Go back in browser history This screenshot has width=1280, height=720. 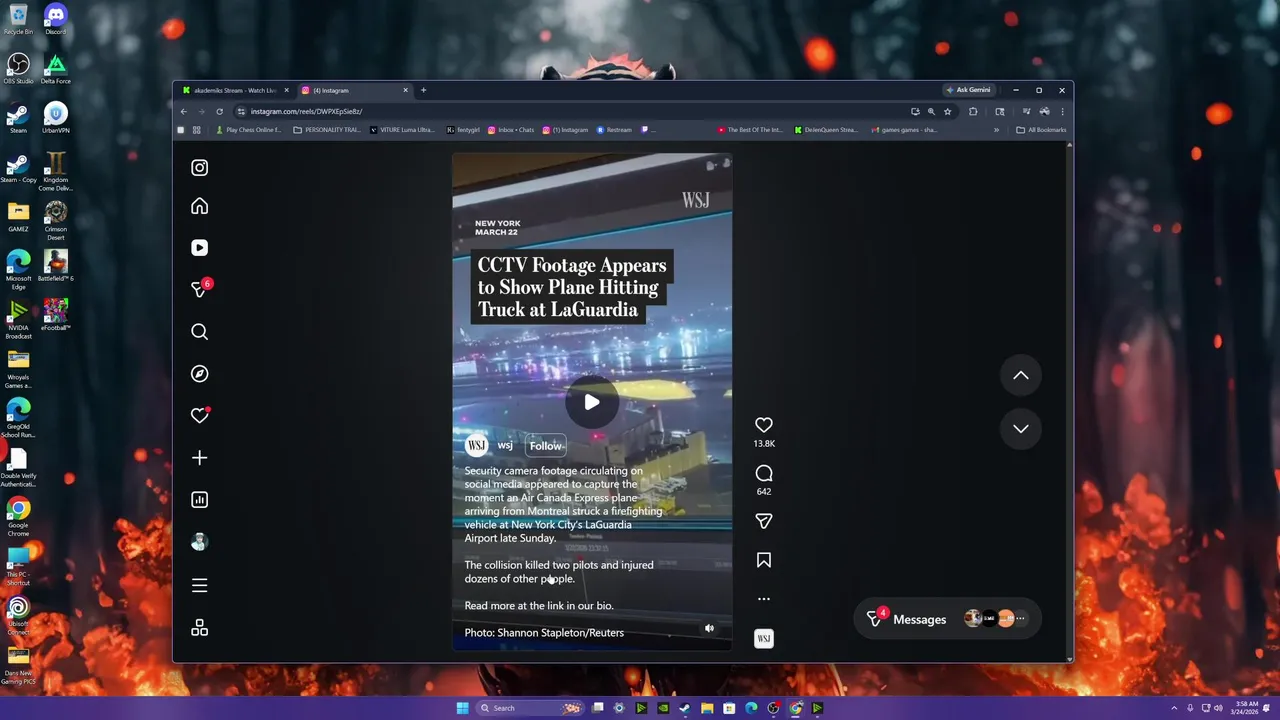183,111
